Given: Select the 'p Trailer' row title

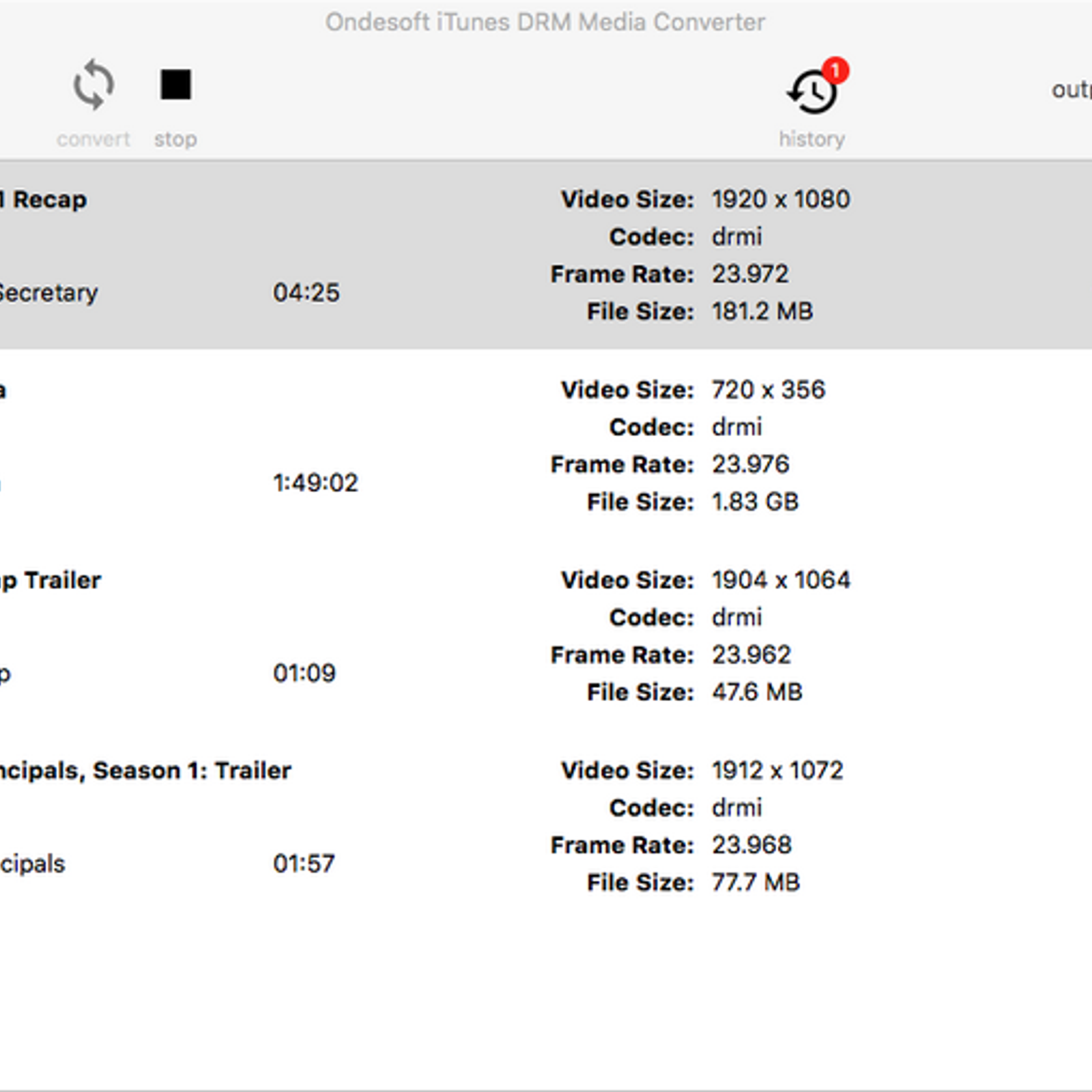Looking at the screenshot, I should coord(51,581).
